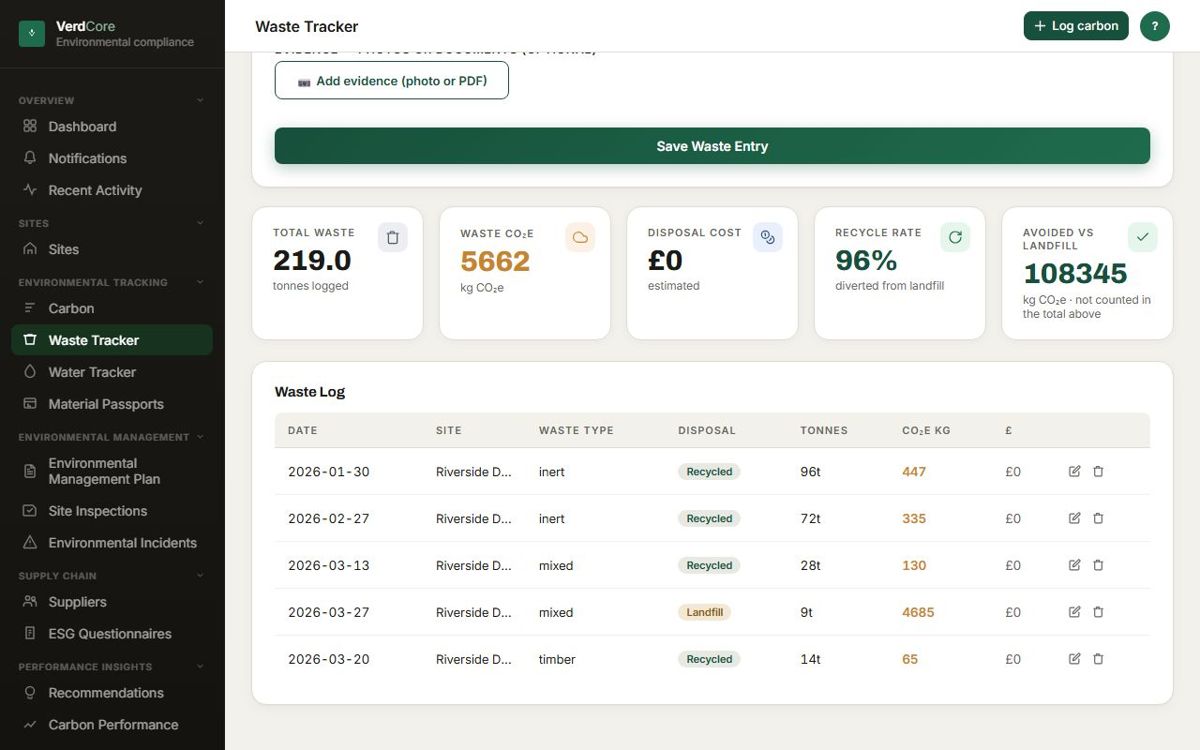The width and height of the screenshot is (1200, 750).
Task: Delete the 2026-01-30 waste entry
Action: click(x=1098, y=471)
